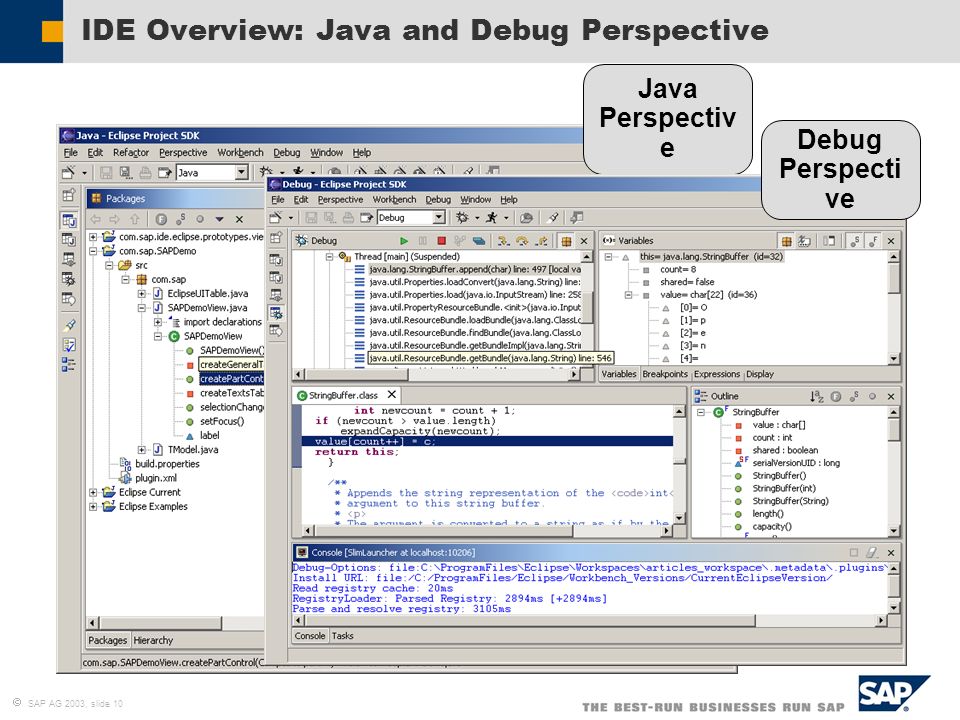The width and height of the screenshot is (960, 720).
Task: Toggle Hide Fields in Packages view toolbar
Action: (161, 219)
